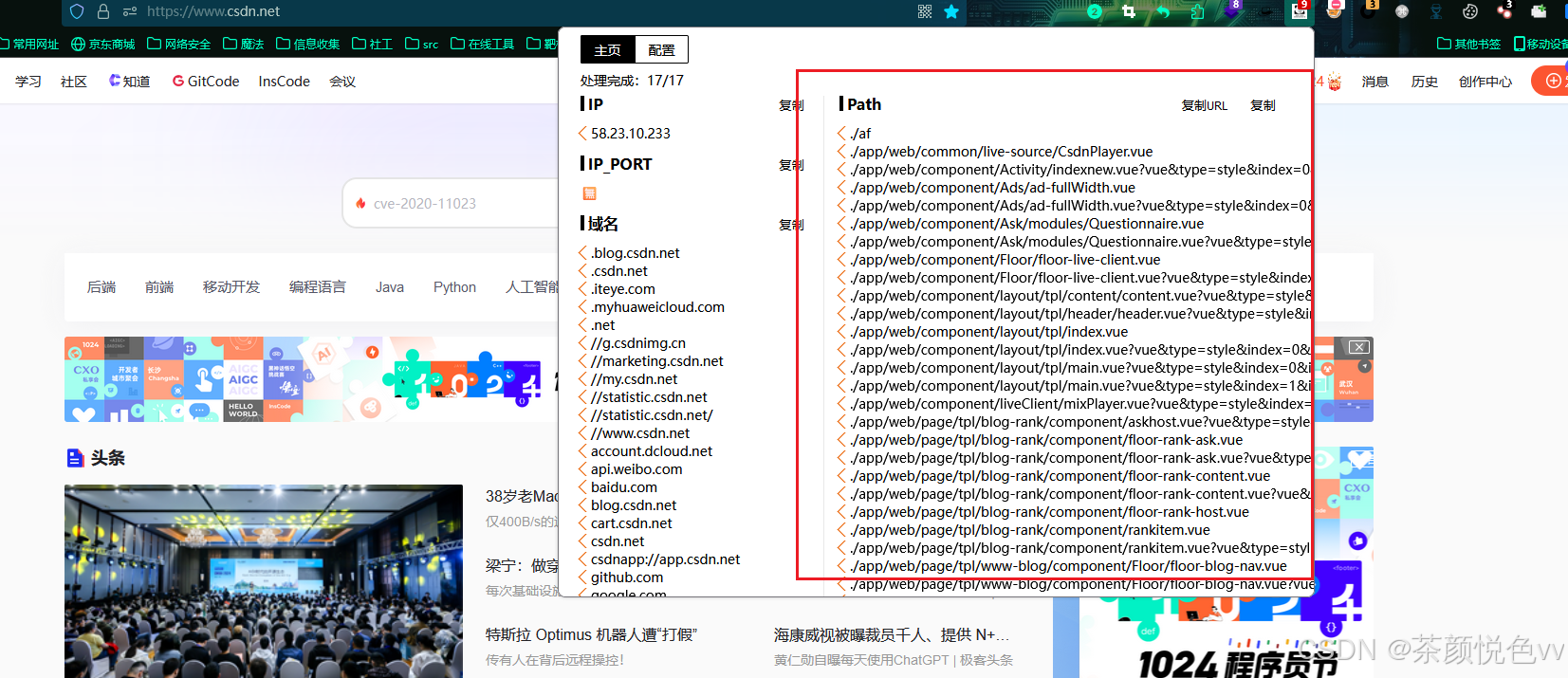
Task: Click the cookie extension icon
Action: [x=1470, y=11]
